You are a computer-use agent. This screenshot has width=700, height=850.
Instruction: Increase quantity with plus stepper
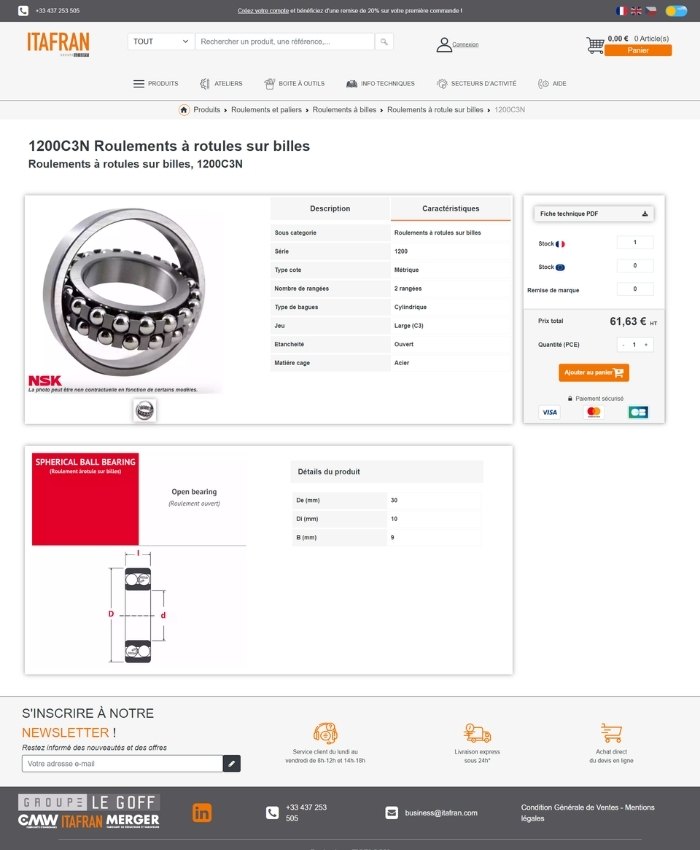[646, 345]
